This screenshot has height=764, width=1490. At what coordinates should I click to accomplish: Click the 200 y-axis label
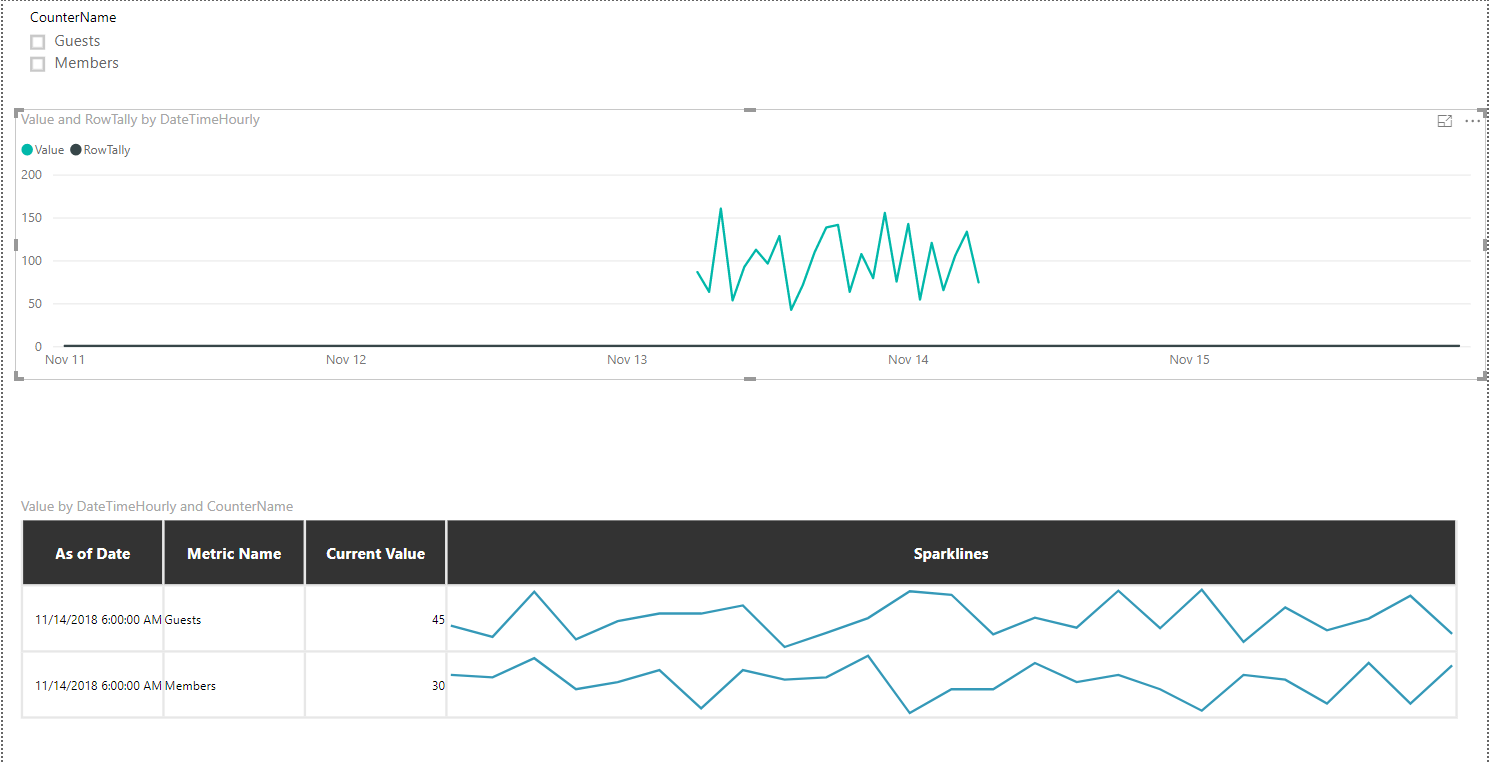click(32, 175)
